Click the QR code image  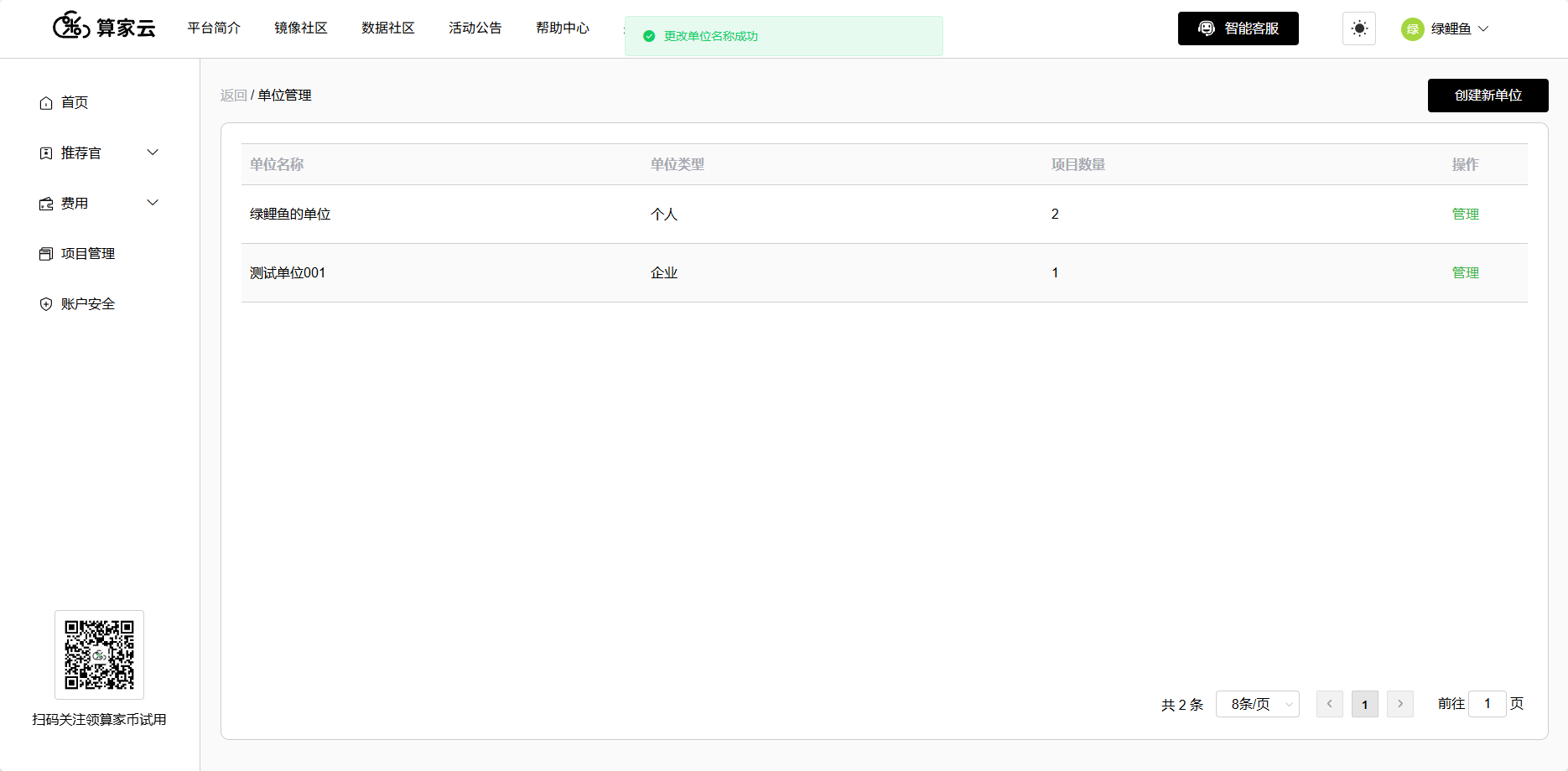[99, 655]
